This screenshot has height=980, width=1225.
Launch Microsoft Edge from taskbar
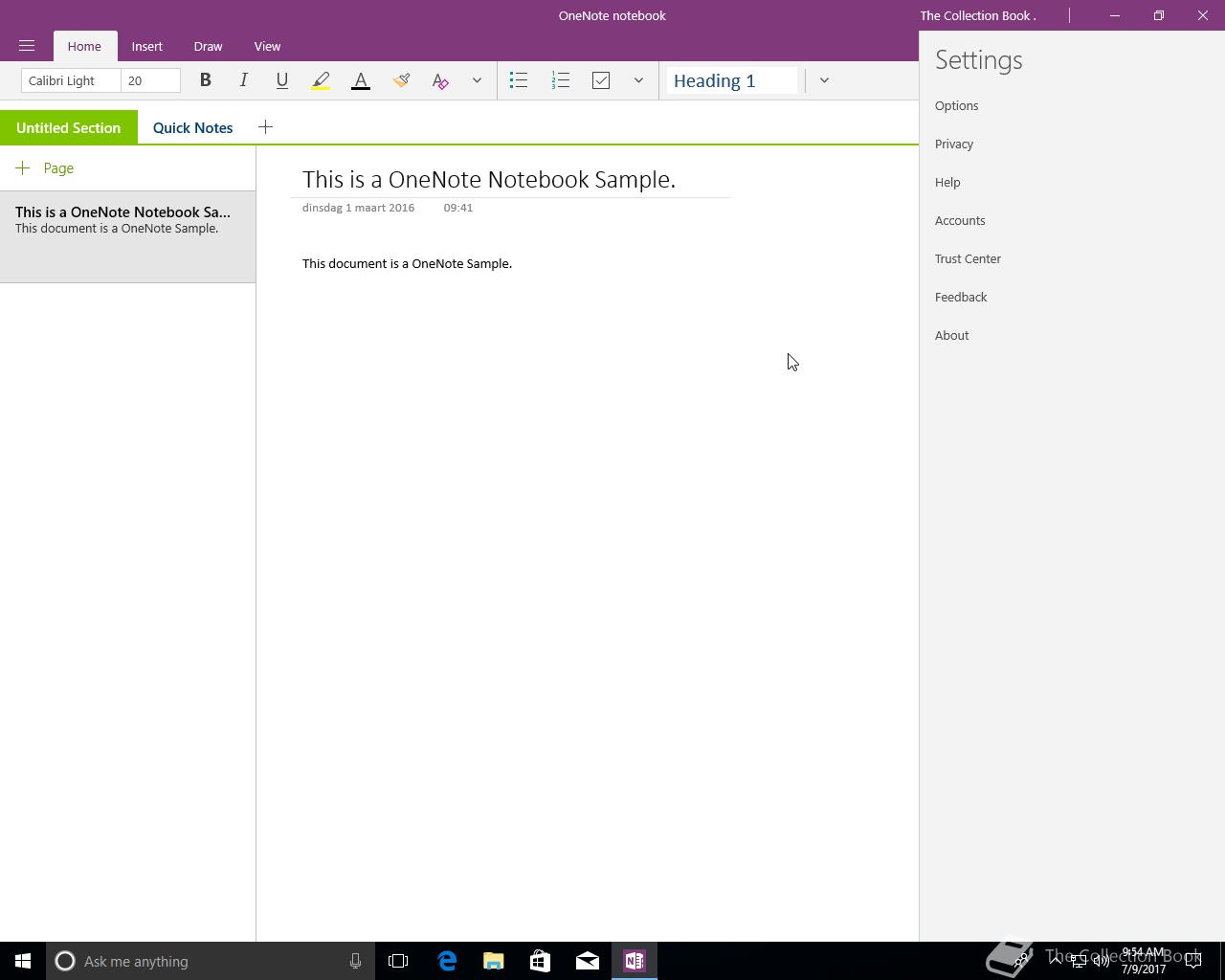tap(447, 961)
